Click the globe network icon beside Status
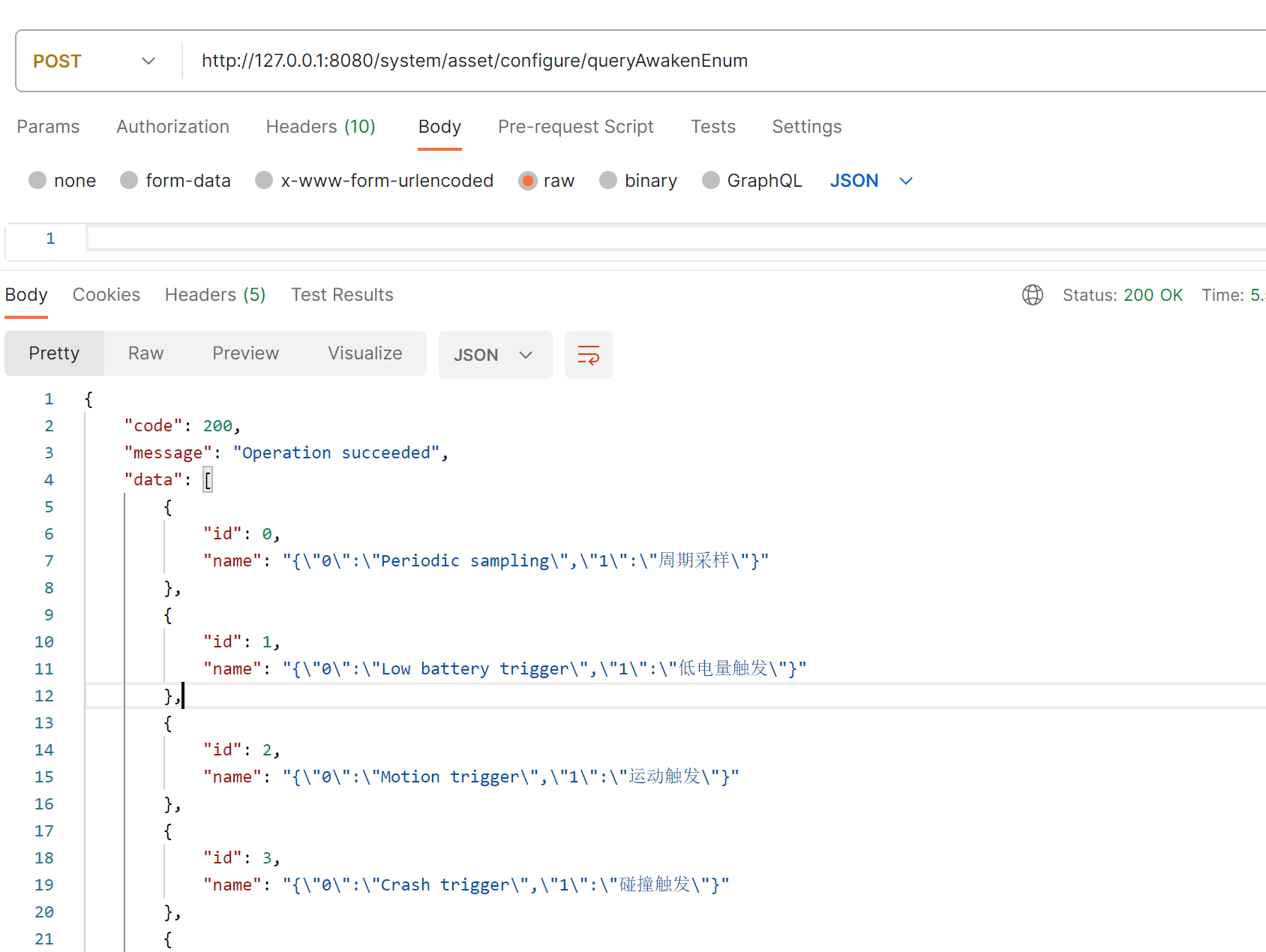This screenshot has height=952, width=1266. (1032, 295)
